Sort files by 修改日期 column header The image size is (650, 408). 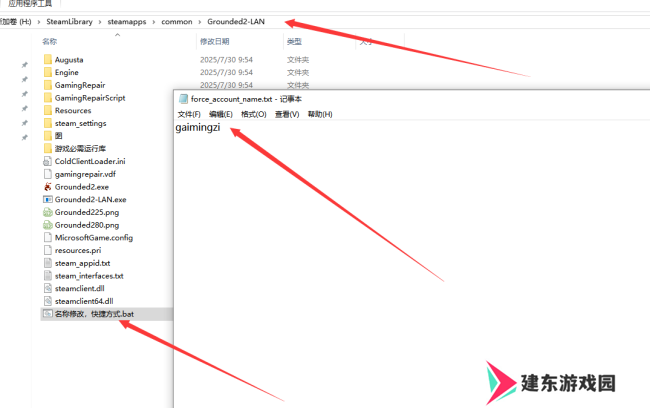(x=214, y=41)
